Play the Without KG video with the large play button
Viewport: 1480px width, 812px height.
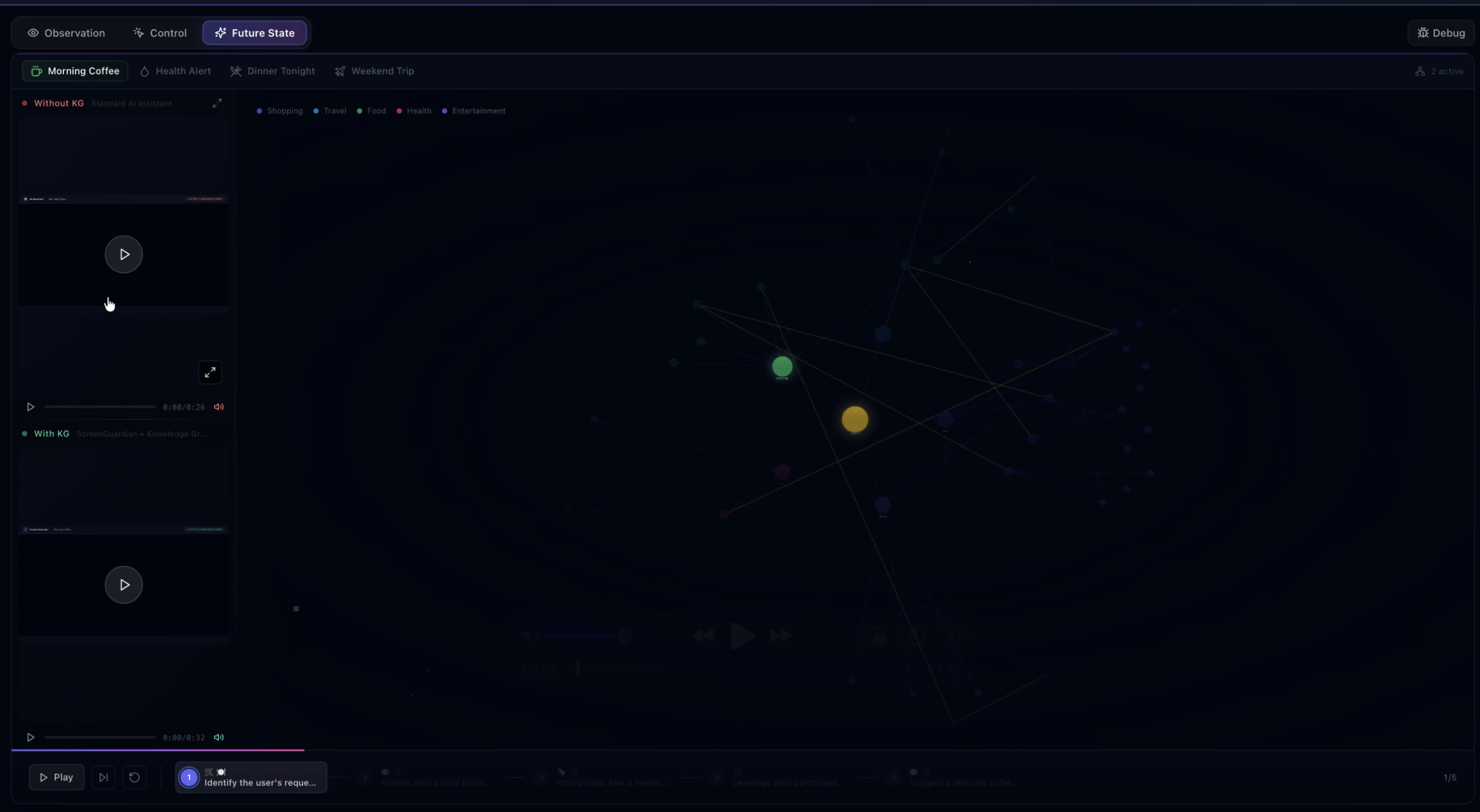[x=124, y=254]
